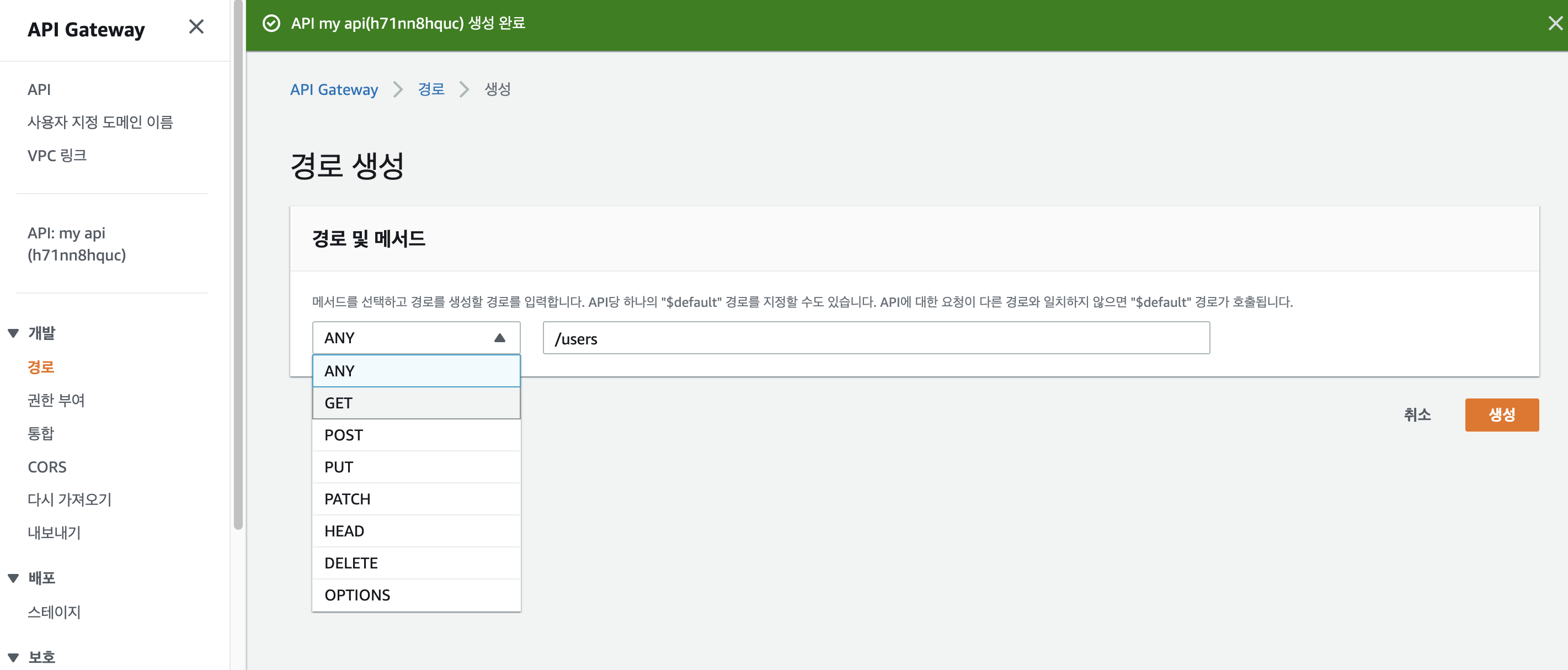
Task: Go to 경로 breadcrumb link
Action: pos(430,89)
